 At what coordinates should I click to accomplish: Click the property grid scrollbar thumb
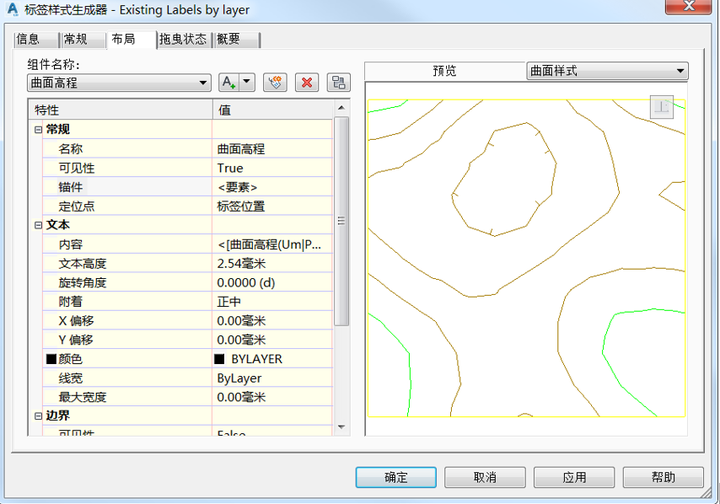(341, 221)
